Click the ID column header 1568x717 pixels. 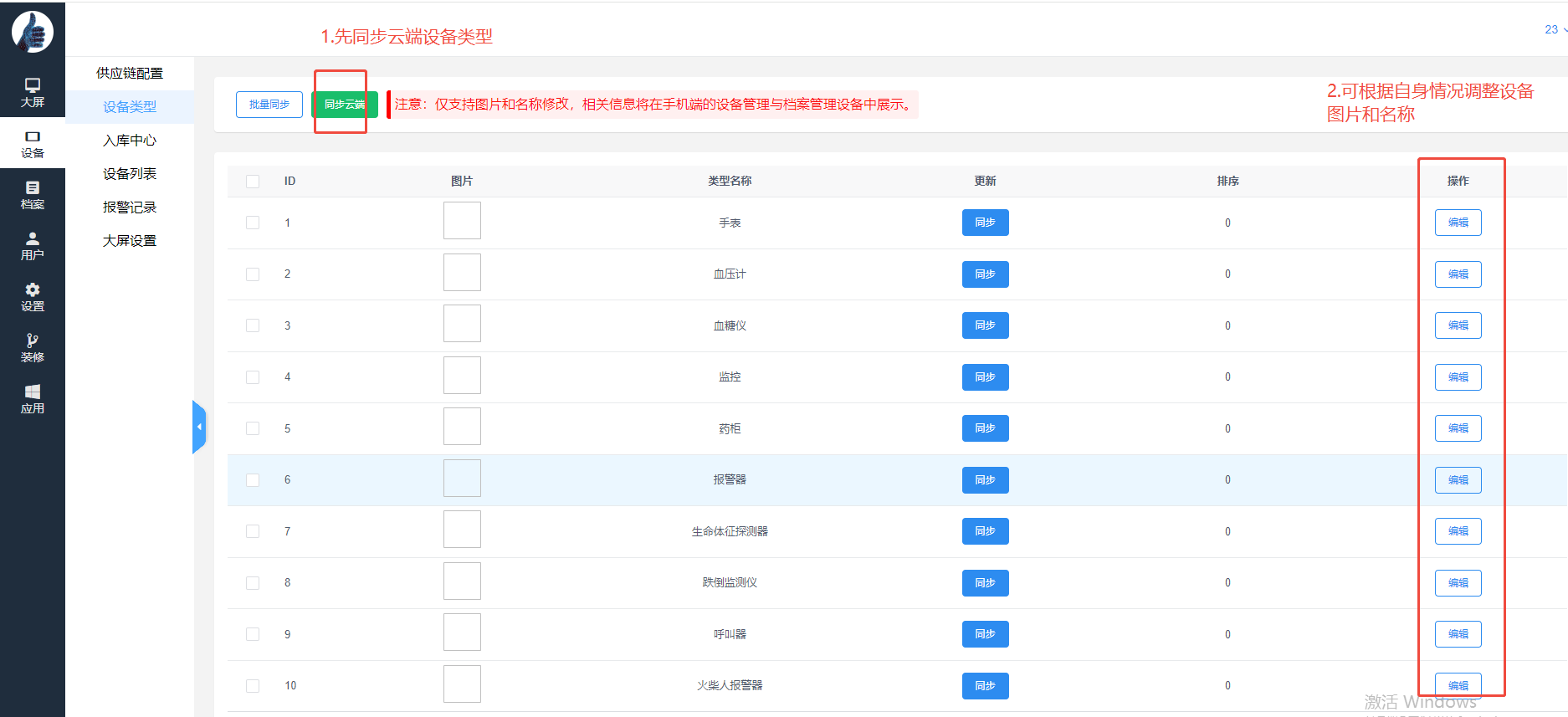[x=290, y=181]
